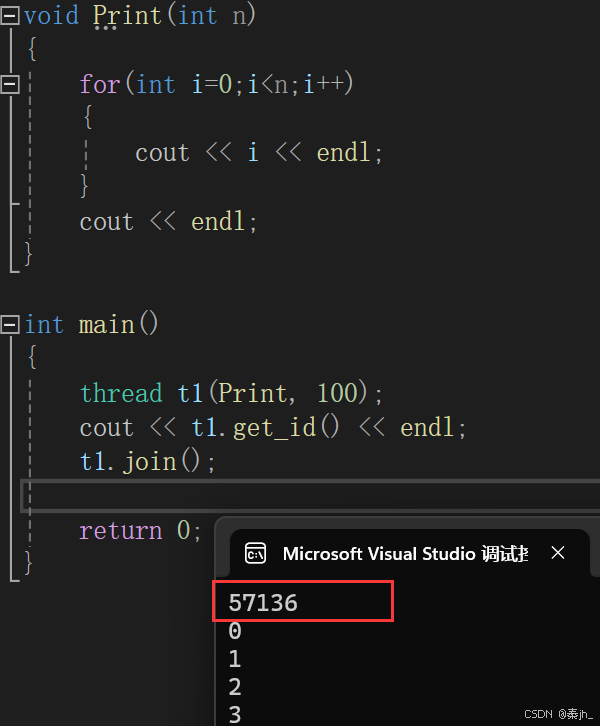Click 'cout << i << endl;' inside loop

259,153
